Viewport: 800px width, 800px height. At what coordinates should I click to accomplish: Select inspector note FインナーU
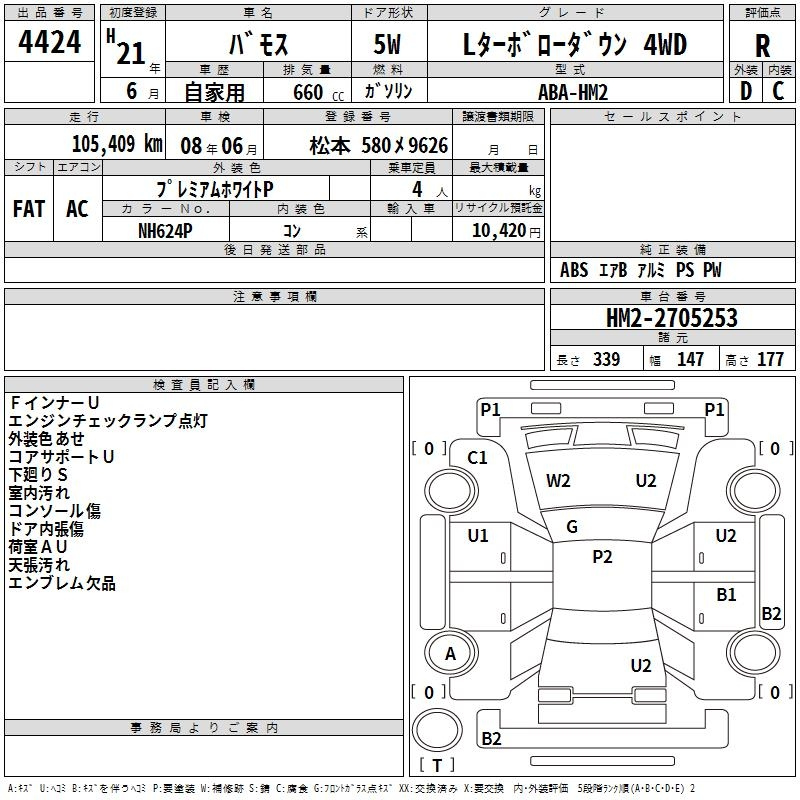[54, 403]
